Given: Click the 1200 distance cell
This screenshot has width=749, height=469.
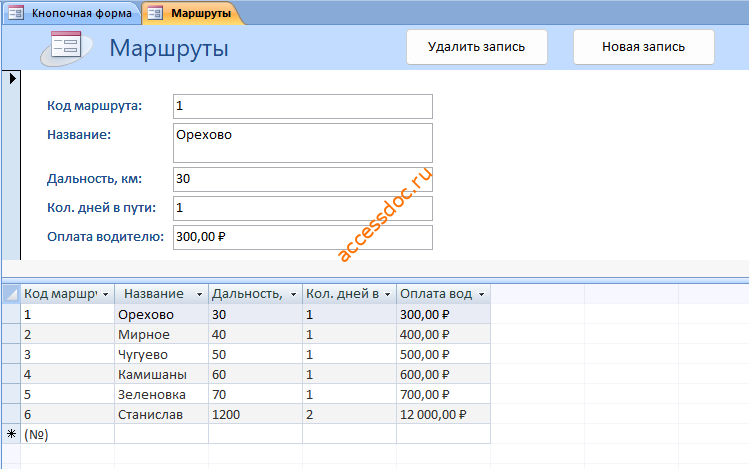Looking at the screenshot, I should click(x=255, y=414).
